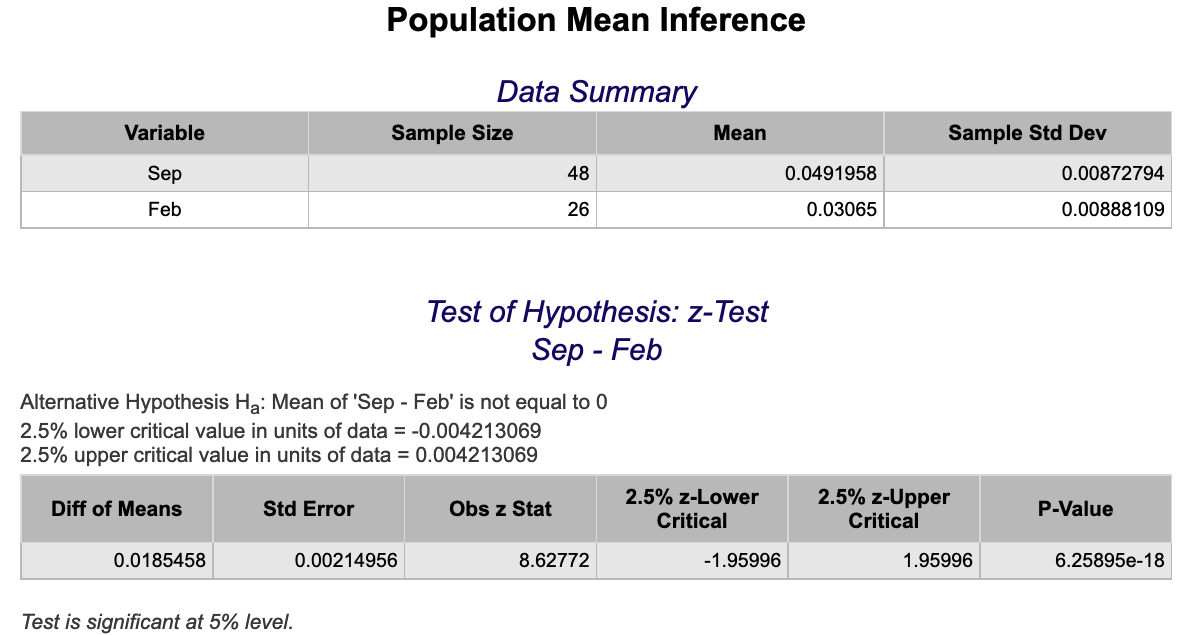The height and width of the screenshot is (635, 1202).
Task: Click the Std Error column header
Action: tap(308, 509)
